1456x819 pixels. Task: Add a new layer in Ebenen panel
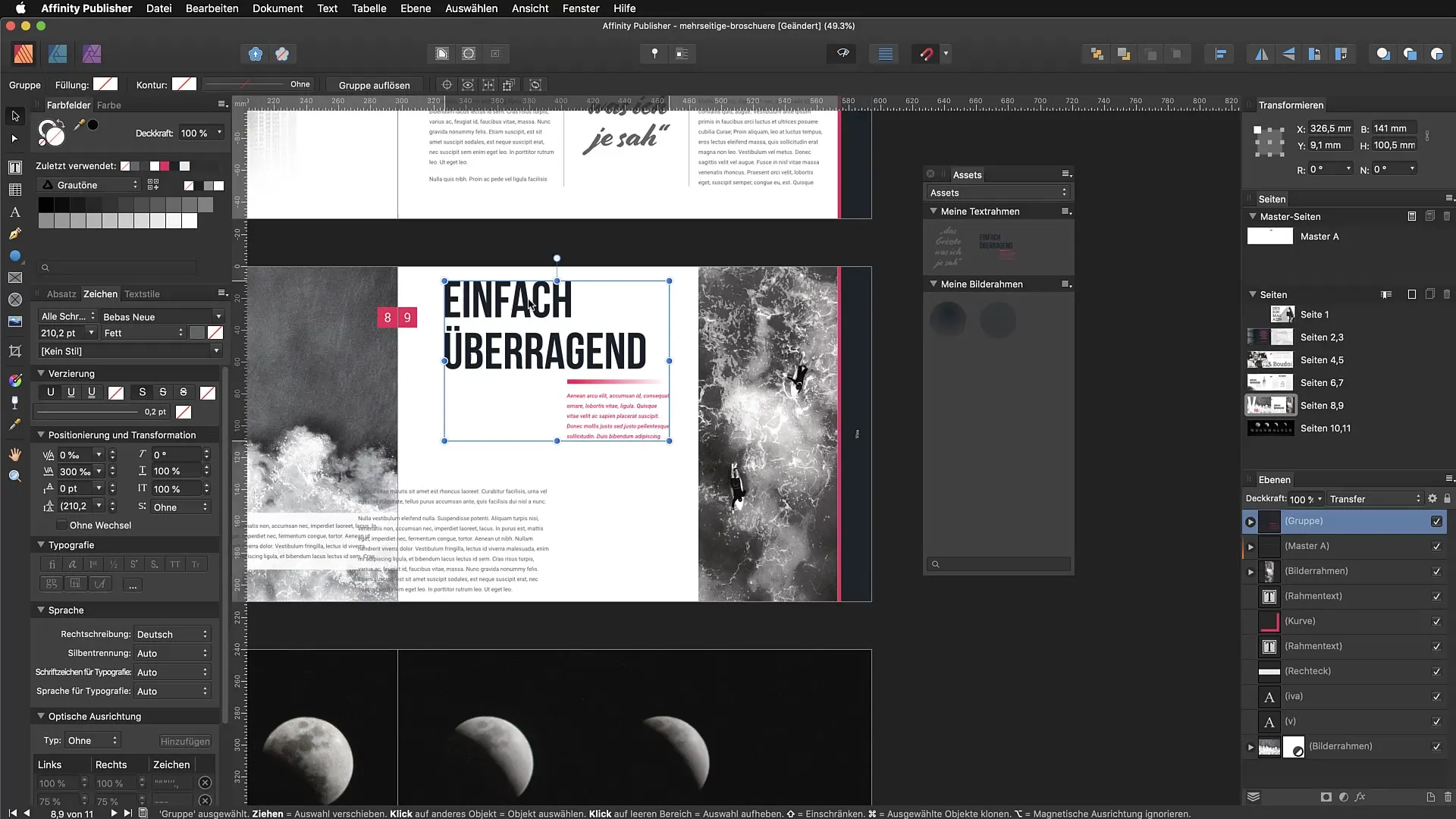(x=1430, y=797)
